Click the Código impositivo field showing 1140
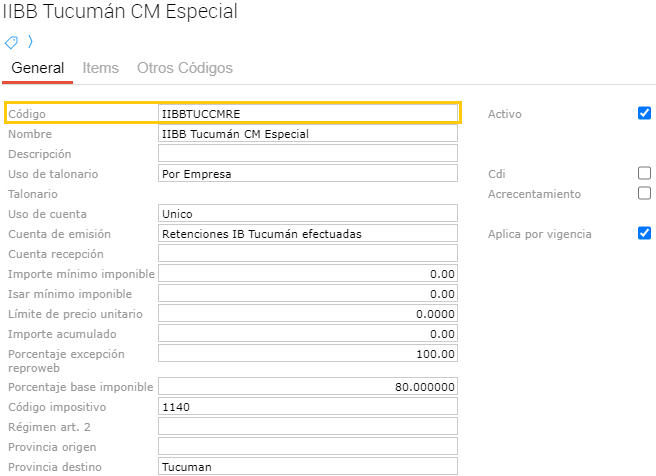 [x=307, y=407]
